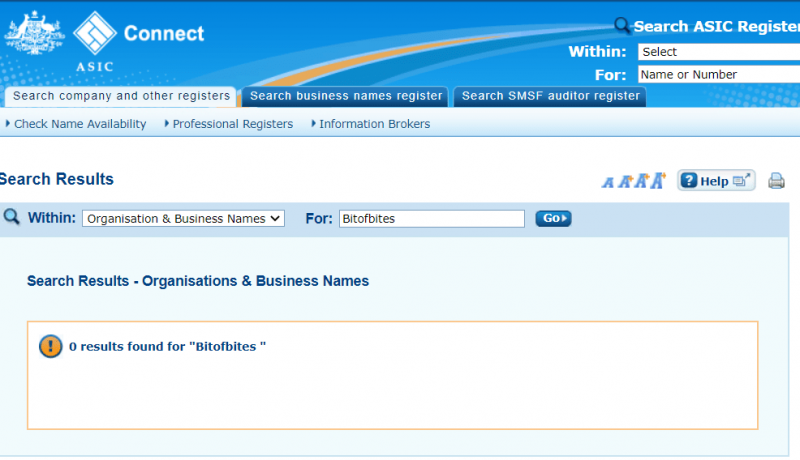Select the second font size A icon
Image resolution: width=800 pixels, height=460 pixels.
(625, 182)
